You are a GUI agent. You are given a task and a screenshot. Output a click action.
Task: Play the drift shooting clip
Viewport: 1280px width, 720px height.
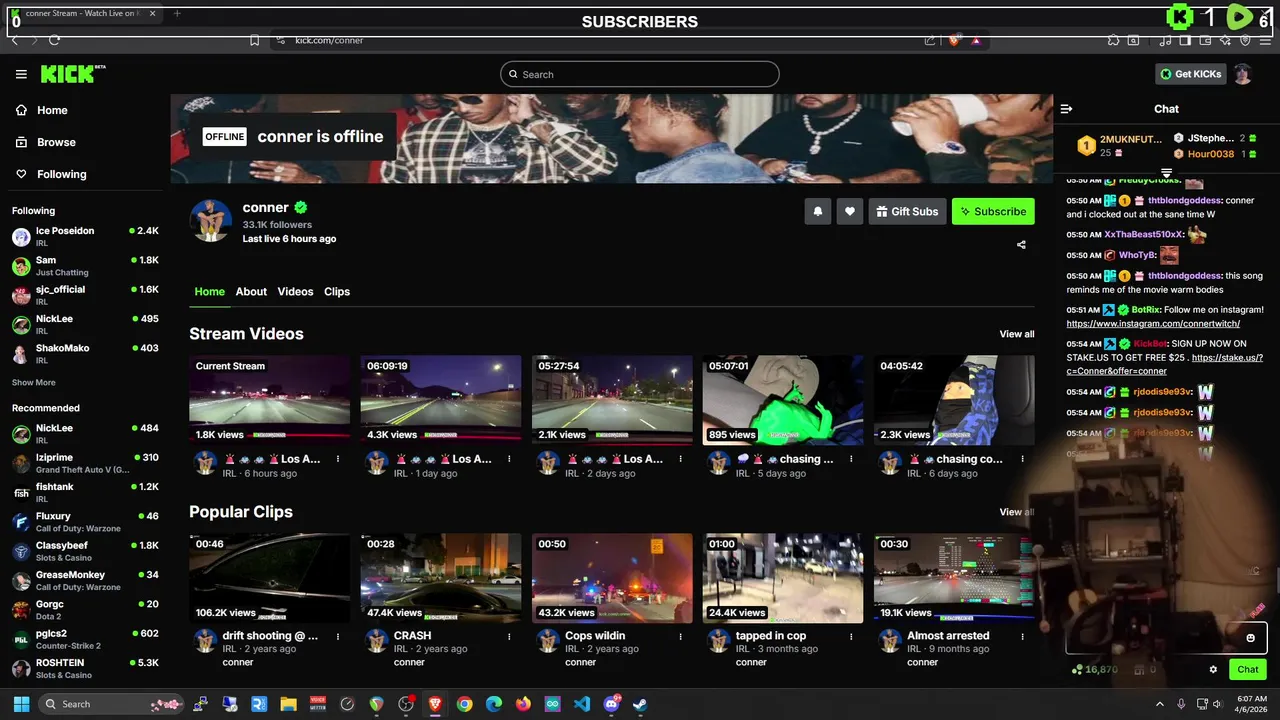(x=270, y=578)
